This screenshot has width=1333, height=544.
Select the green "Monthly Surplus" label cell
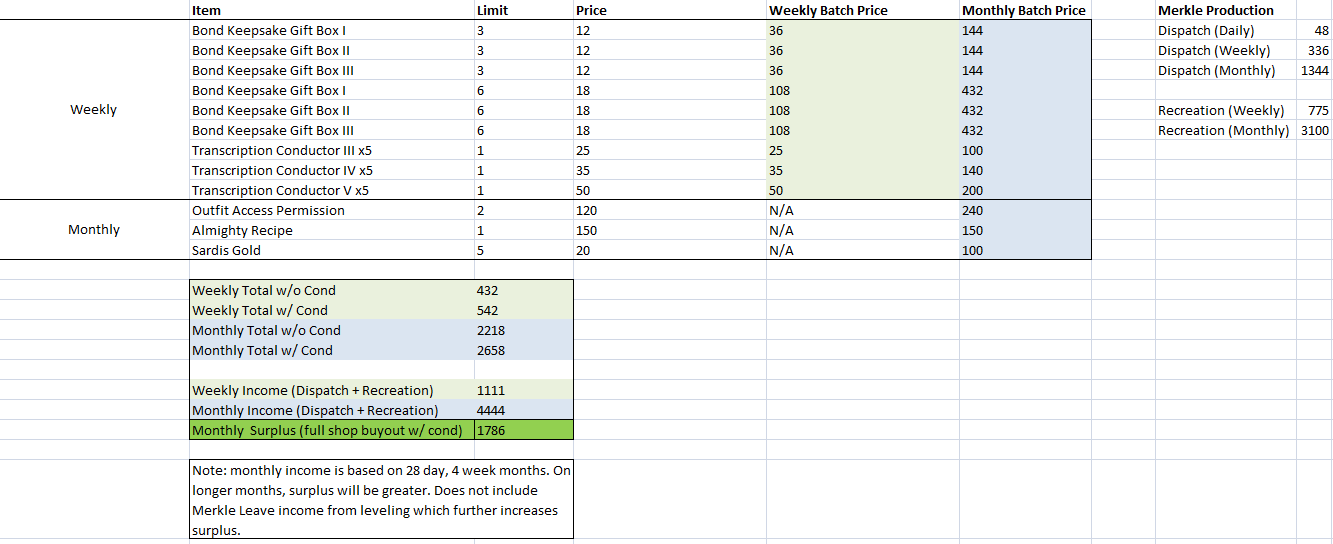332,430
